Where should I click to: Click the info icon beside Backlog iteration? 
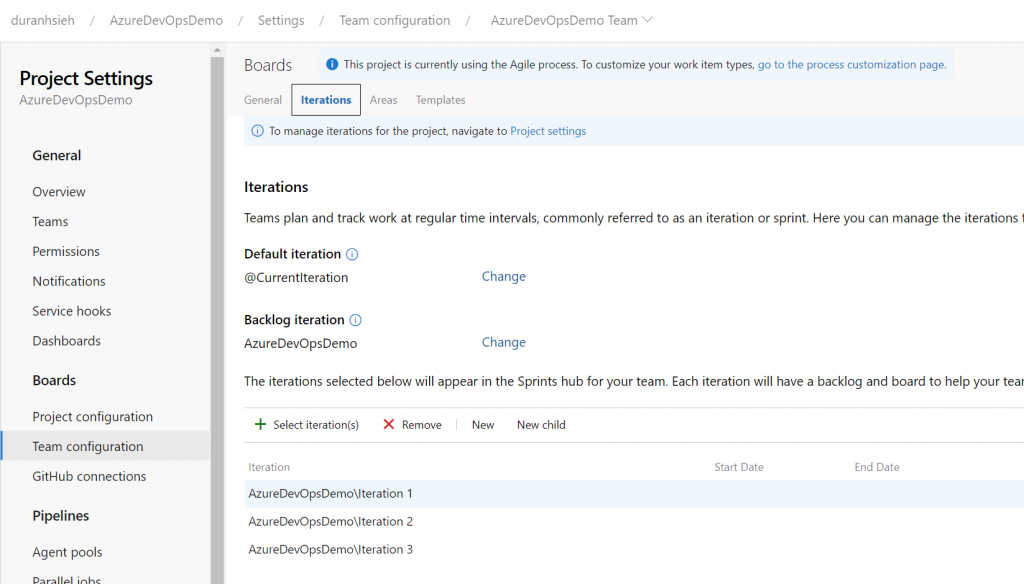355,320
